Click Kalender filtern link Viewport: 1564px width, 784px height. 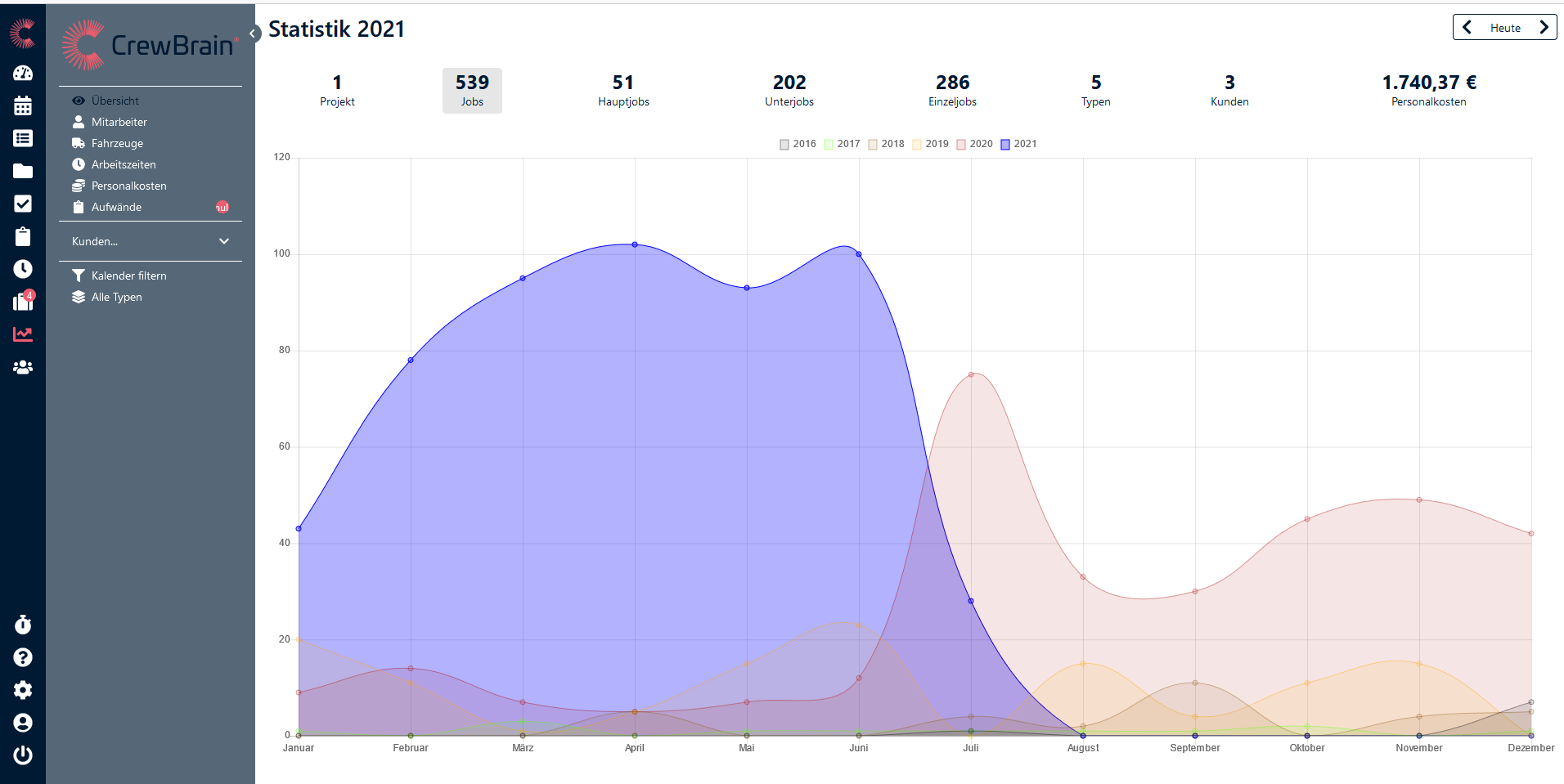128,276
